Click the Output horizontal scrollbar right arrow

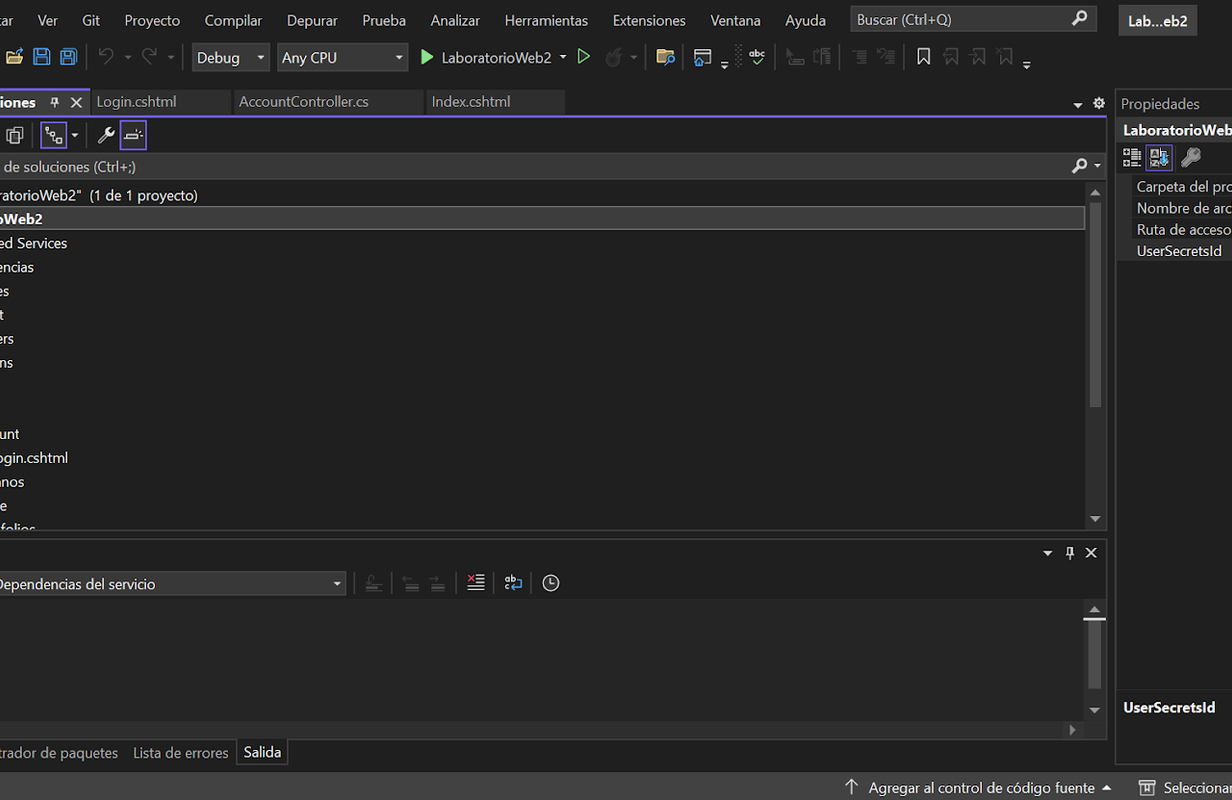tap(1074, 730)
